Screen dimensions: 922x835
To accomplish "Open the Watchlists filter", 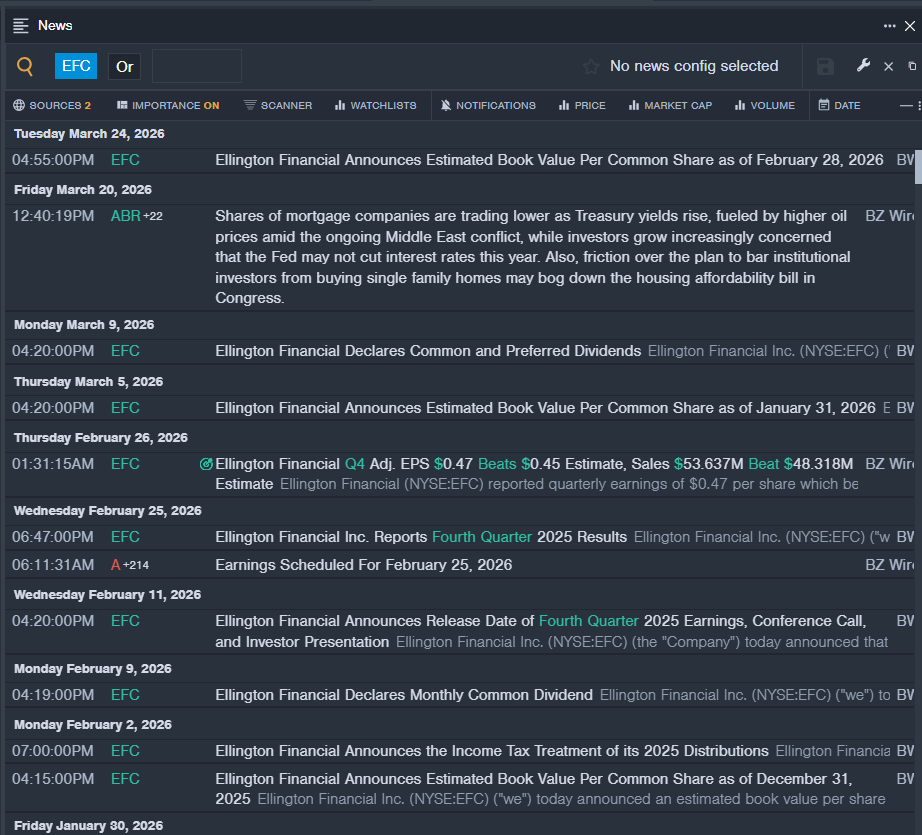I will click(375, 105).
